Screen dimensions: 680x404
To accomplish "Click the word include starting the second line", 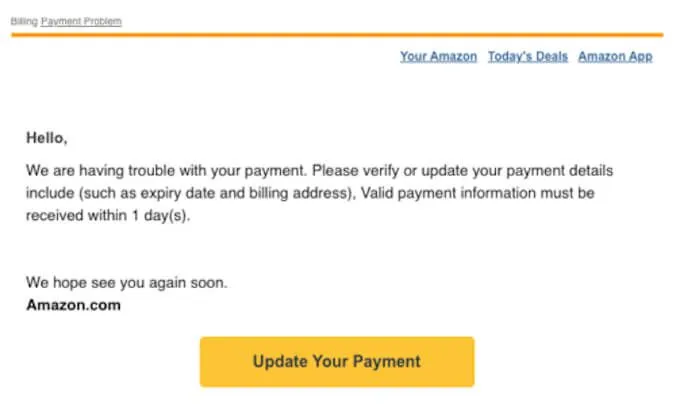I will click(x=50, y=193).
